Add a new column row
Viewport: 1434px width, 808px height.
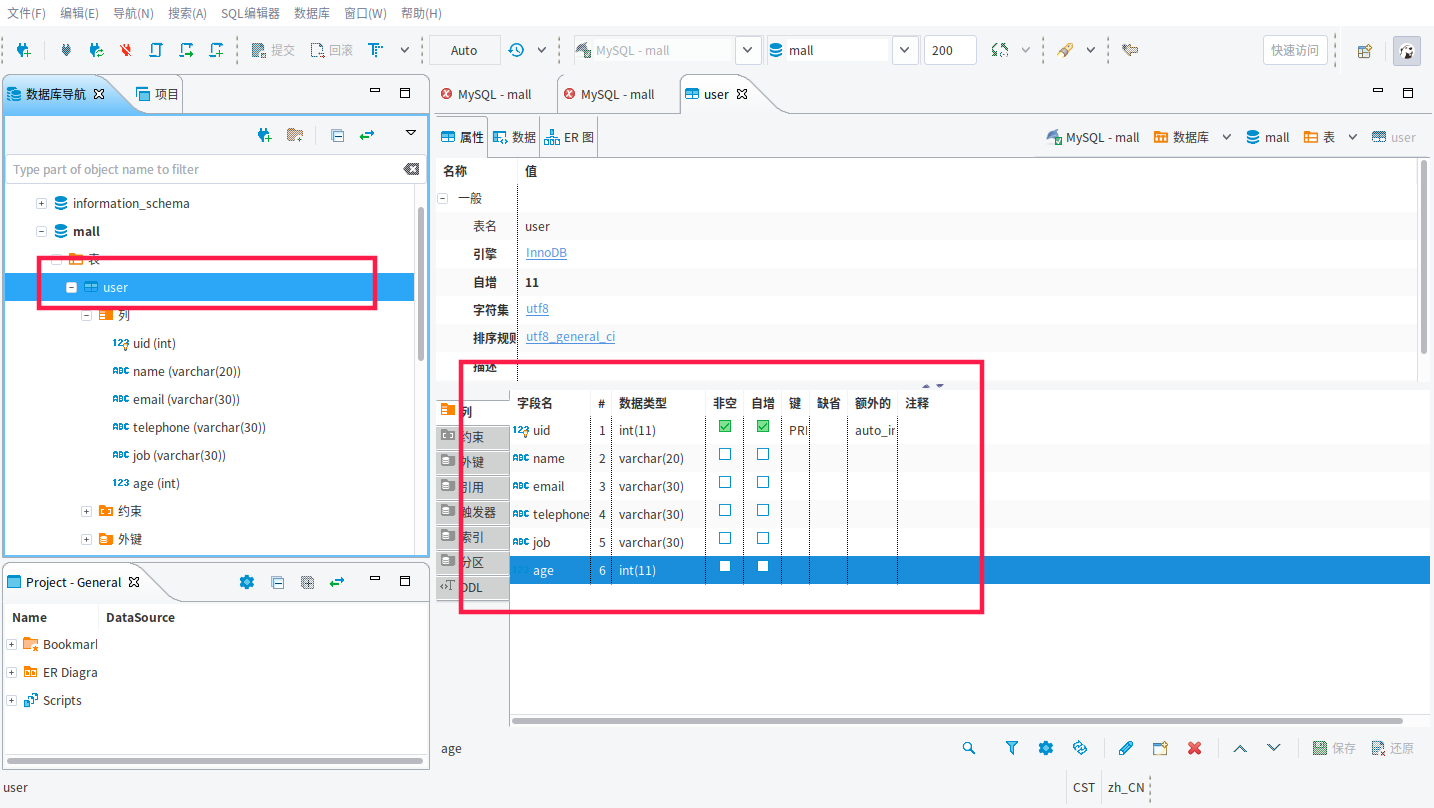(1160, 747)
